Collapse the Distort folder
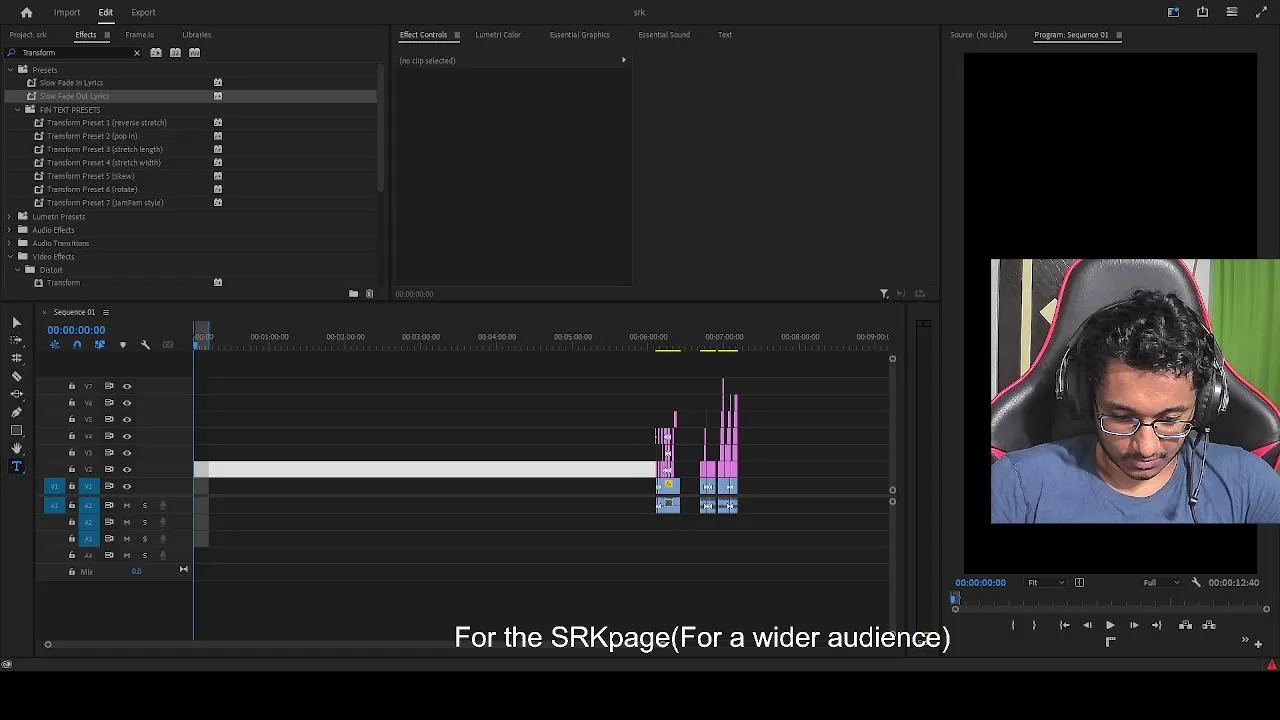 point(18,270)
